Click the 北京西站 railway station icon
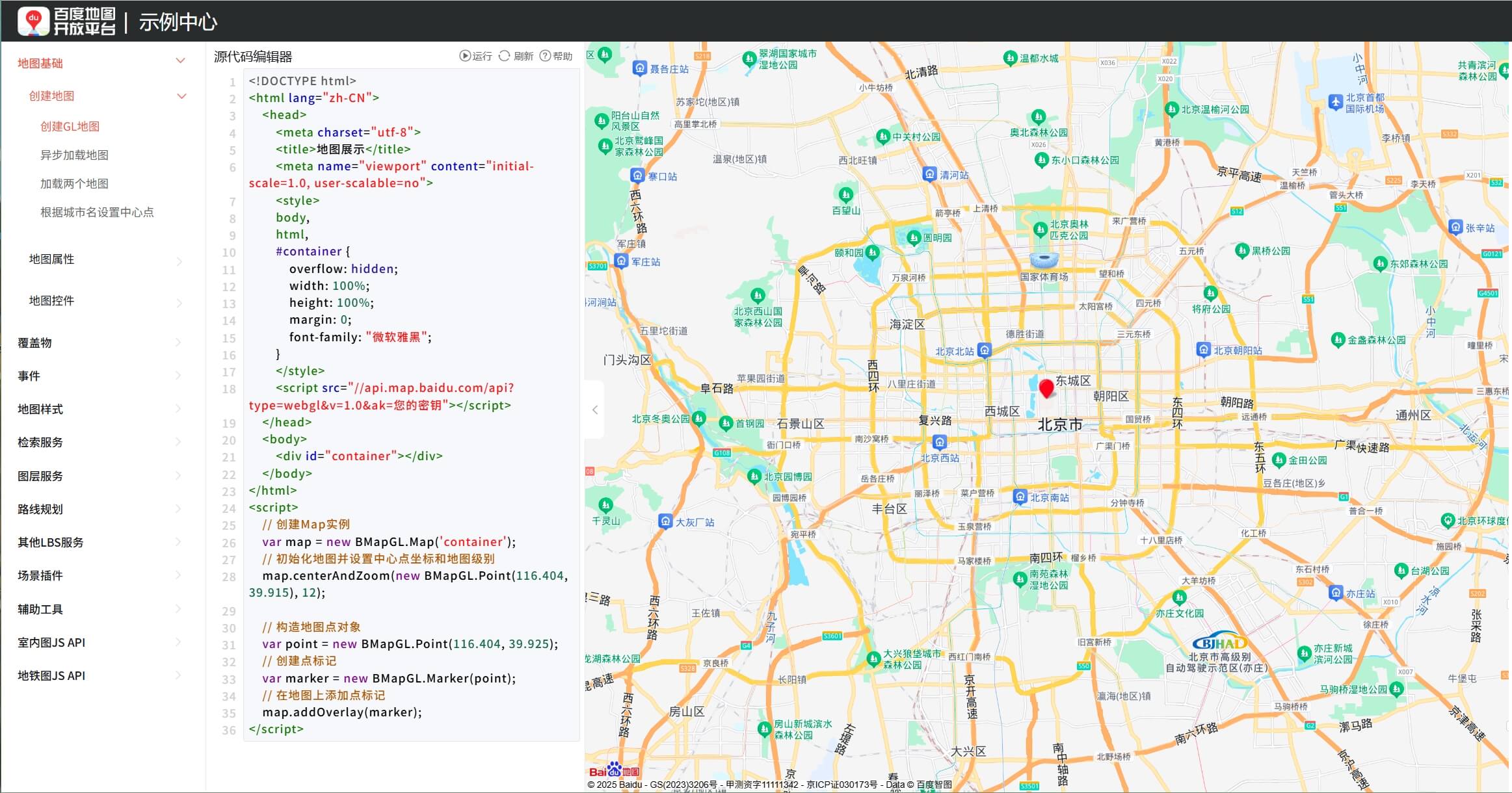The width and height of the screenshot is (1512, 793). click(939, 443)
